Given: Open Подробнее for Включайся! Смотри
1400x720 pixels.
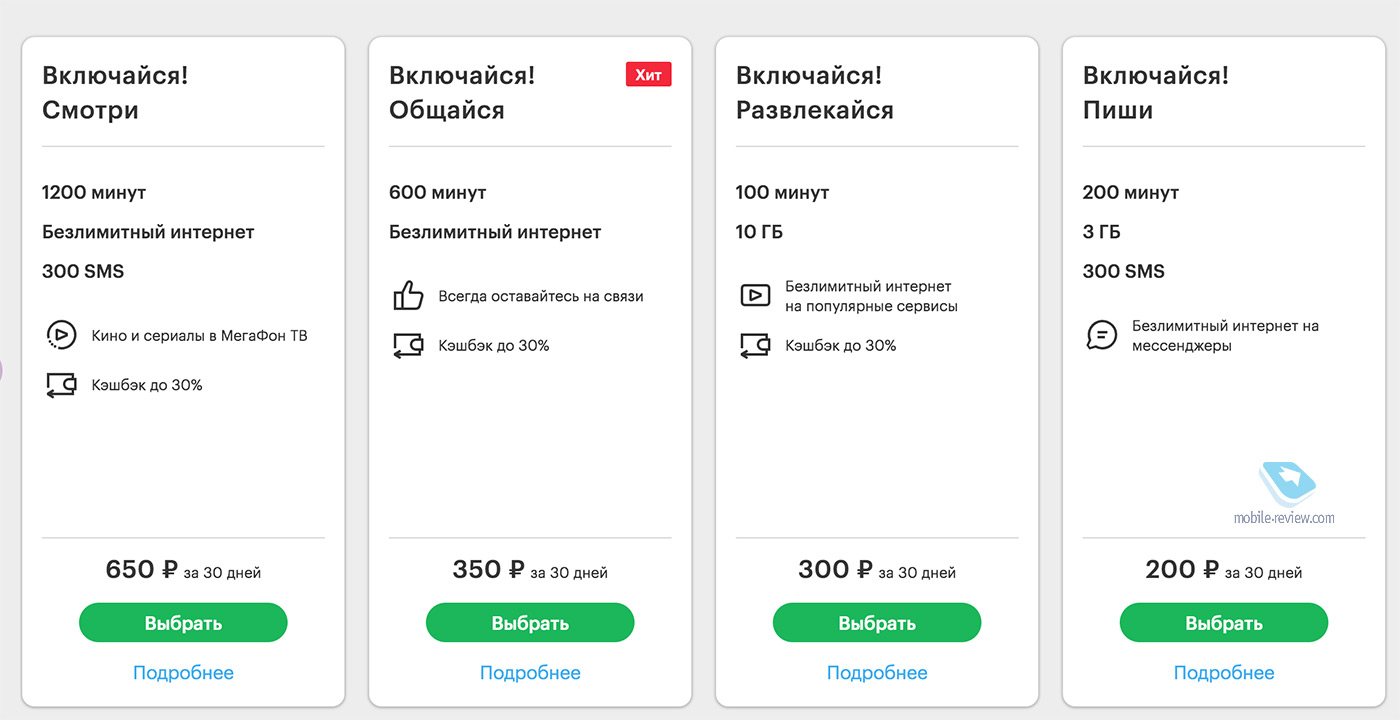Looking at the screenshot, I should (x=183, y=673).
